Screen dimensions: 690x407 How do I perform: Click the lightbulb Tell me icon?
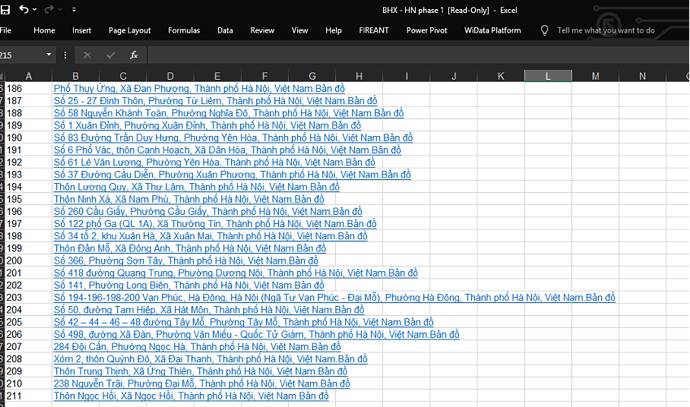pos(544,30)
